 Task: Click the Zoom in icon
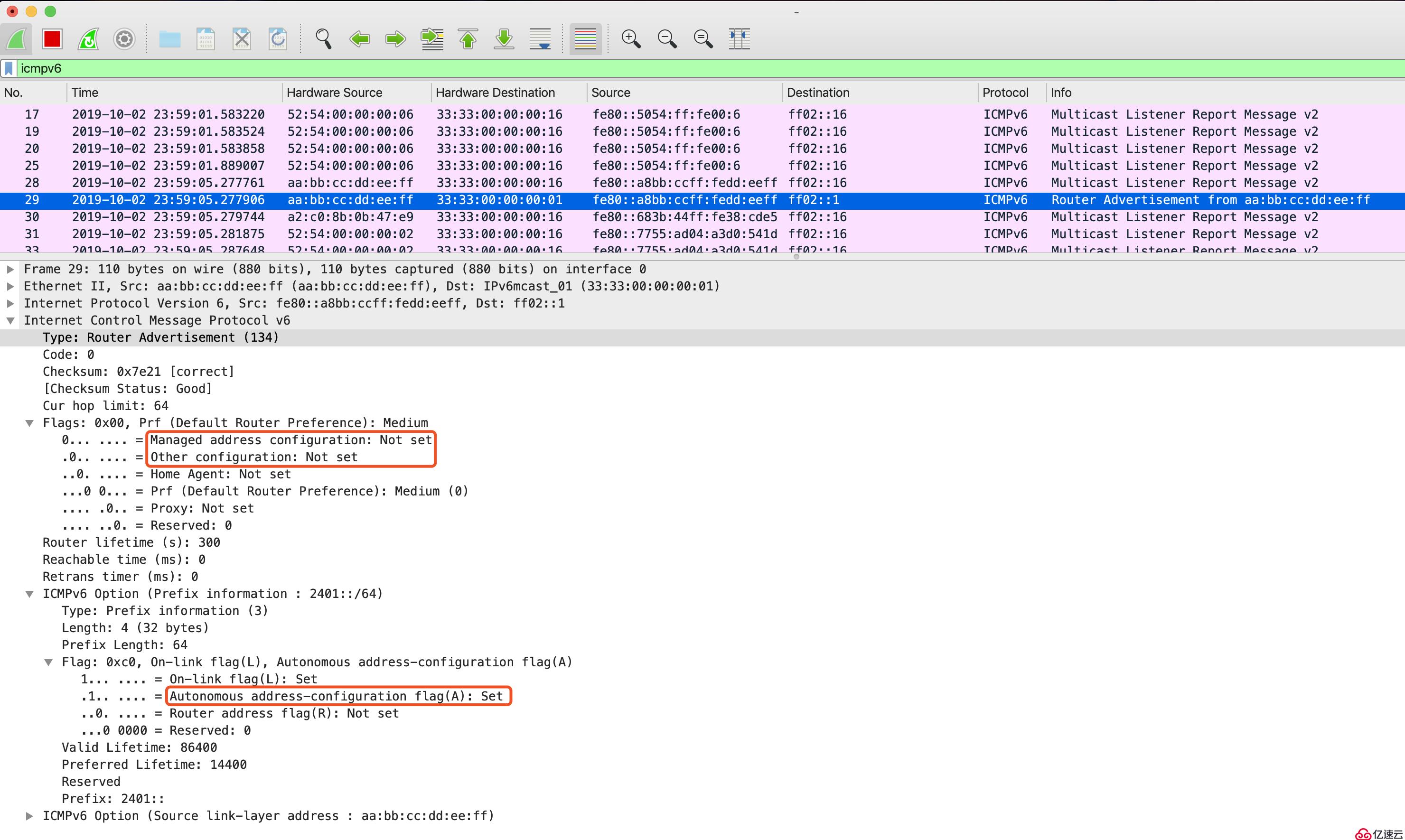tap(631, 38)
